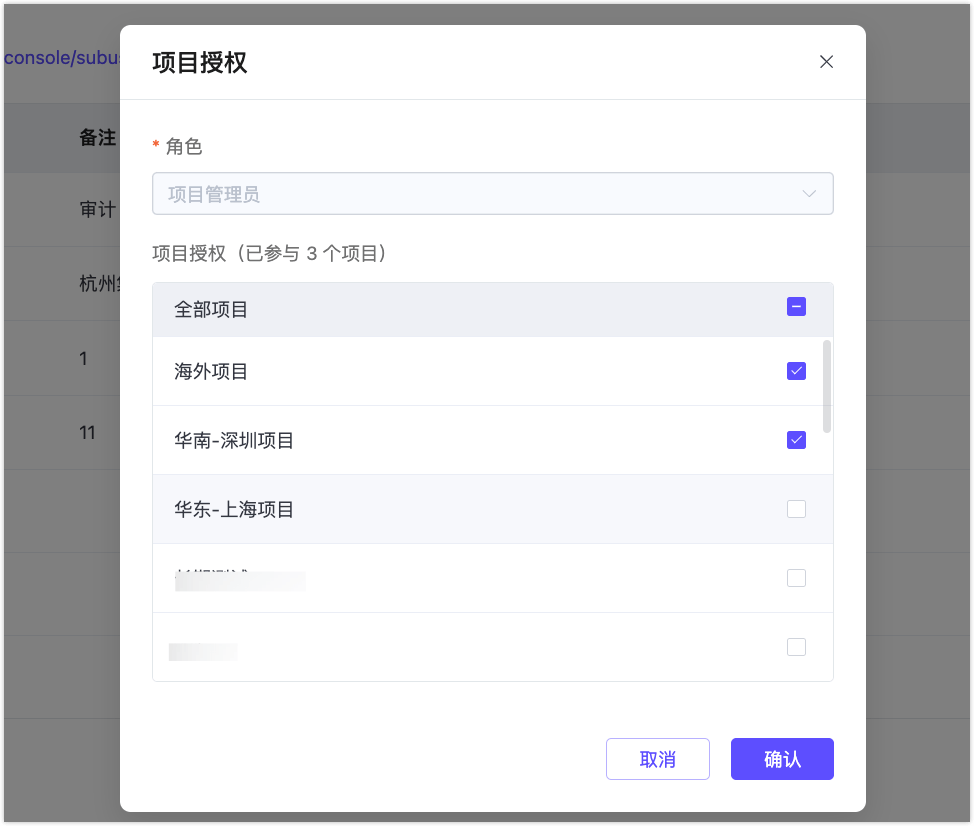974x826 pixels.
Task: Click the dropdown chevron on the role selector
Action: click(x=808, y=193)
